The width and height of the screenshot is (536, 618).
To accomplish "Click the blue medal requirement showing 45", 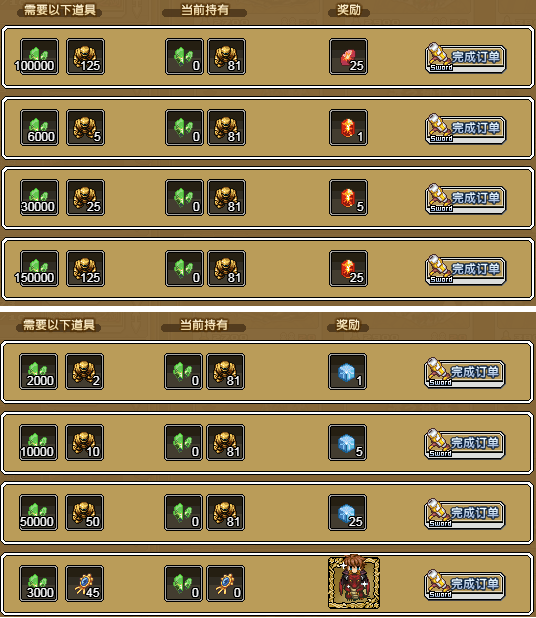I will [x=85, y=584].
